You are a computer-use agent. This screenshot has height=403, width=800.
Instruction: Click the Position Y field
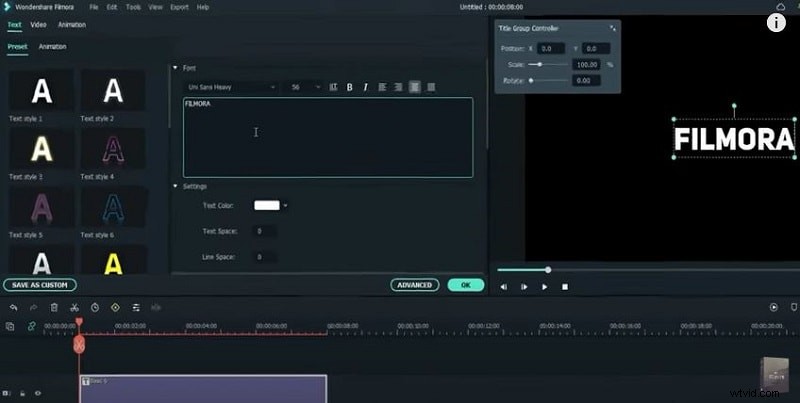[595, 48]
